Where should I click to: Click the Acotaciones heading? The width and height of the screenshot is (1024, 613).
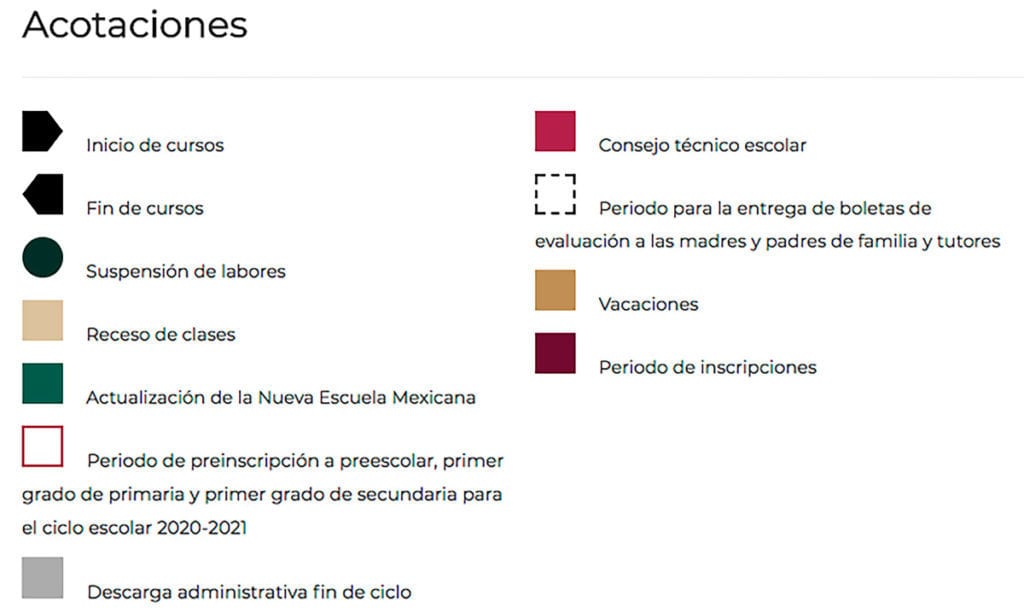pyautogui.click(x=135, y=25)
